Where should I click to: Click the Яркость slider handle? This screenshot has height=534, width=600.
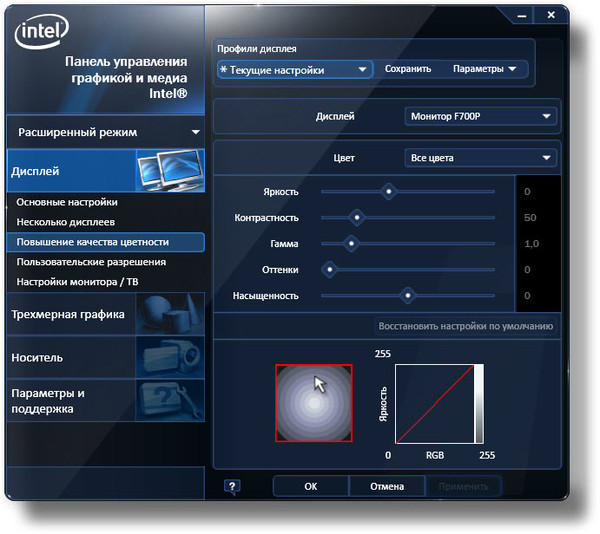pos(389,191)
